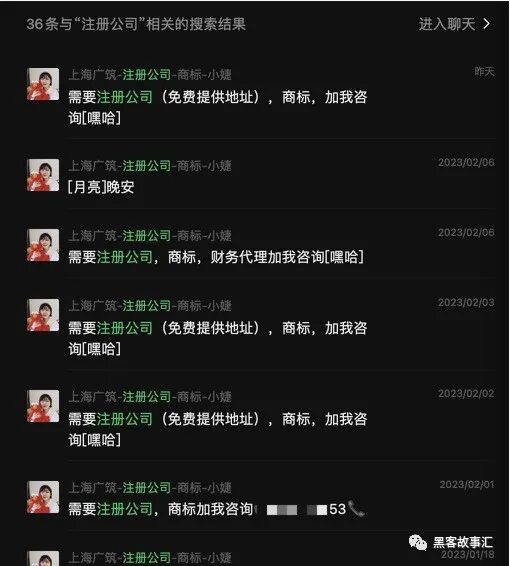
Task: Open the 免费提供地址 message from 2023/02/03
Action: tap(261, 325)
